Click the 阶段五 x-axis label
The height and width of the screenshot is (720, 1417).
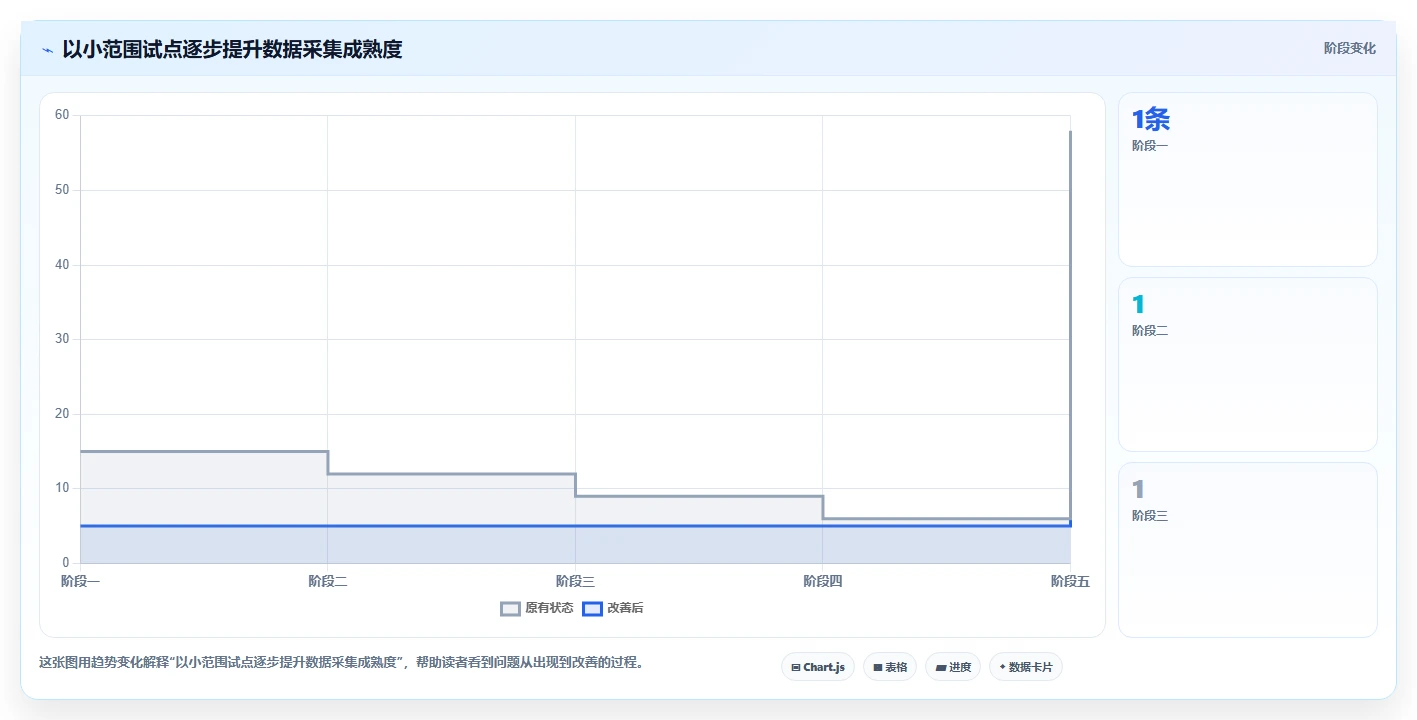[1070, 581]
